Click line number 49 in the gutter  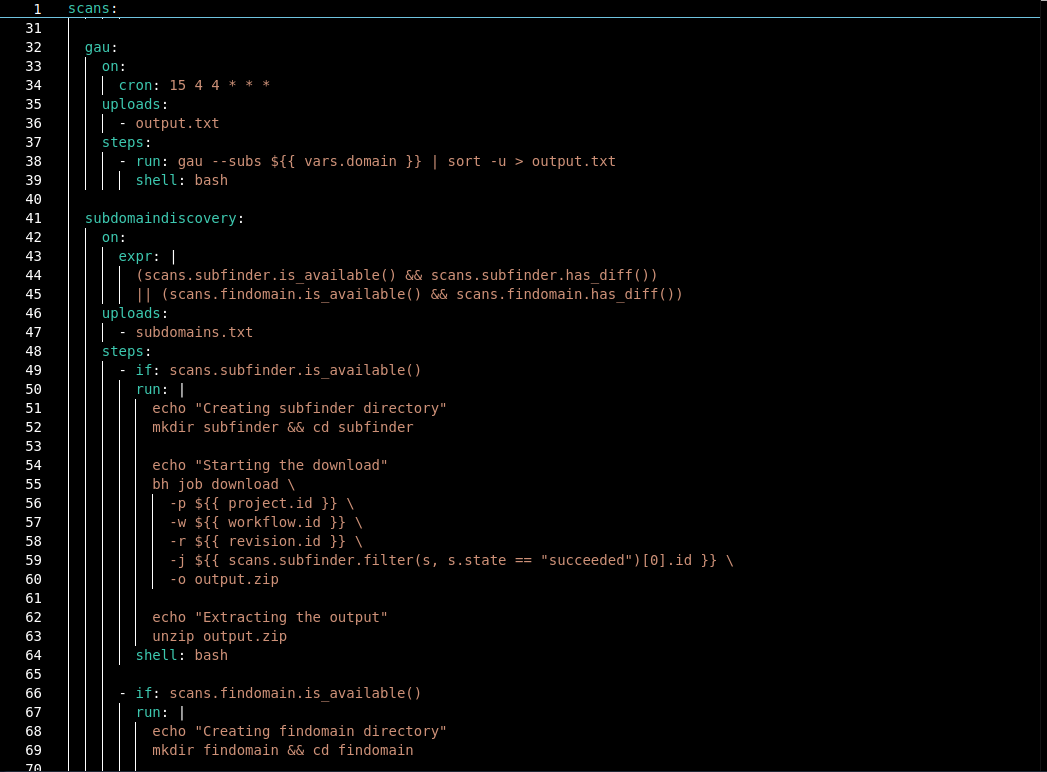pos(33,371)
